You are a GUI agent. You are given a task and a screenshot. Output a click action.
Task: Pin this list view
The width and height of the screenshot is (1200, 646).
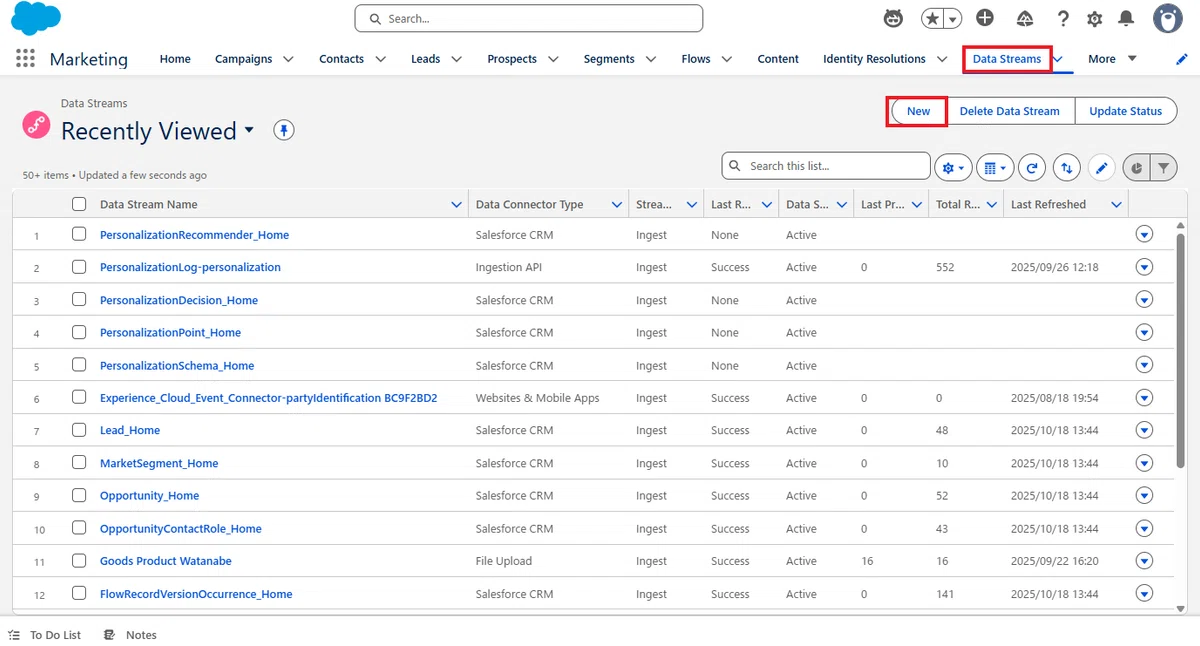(284, 130)
